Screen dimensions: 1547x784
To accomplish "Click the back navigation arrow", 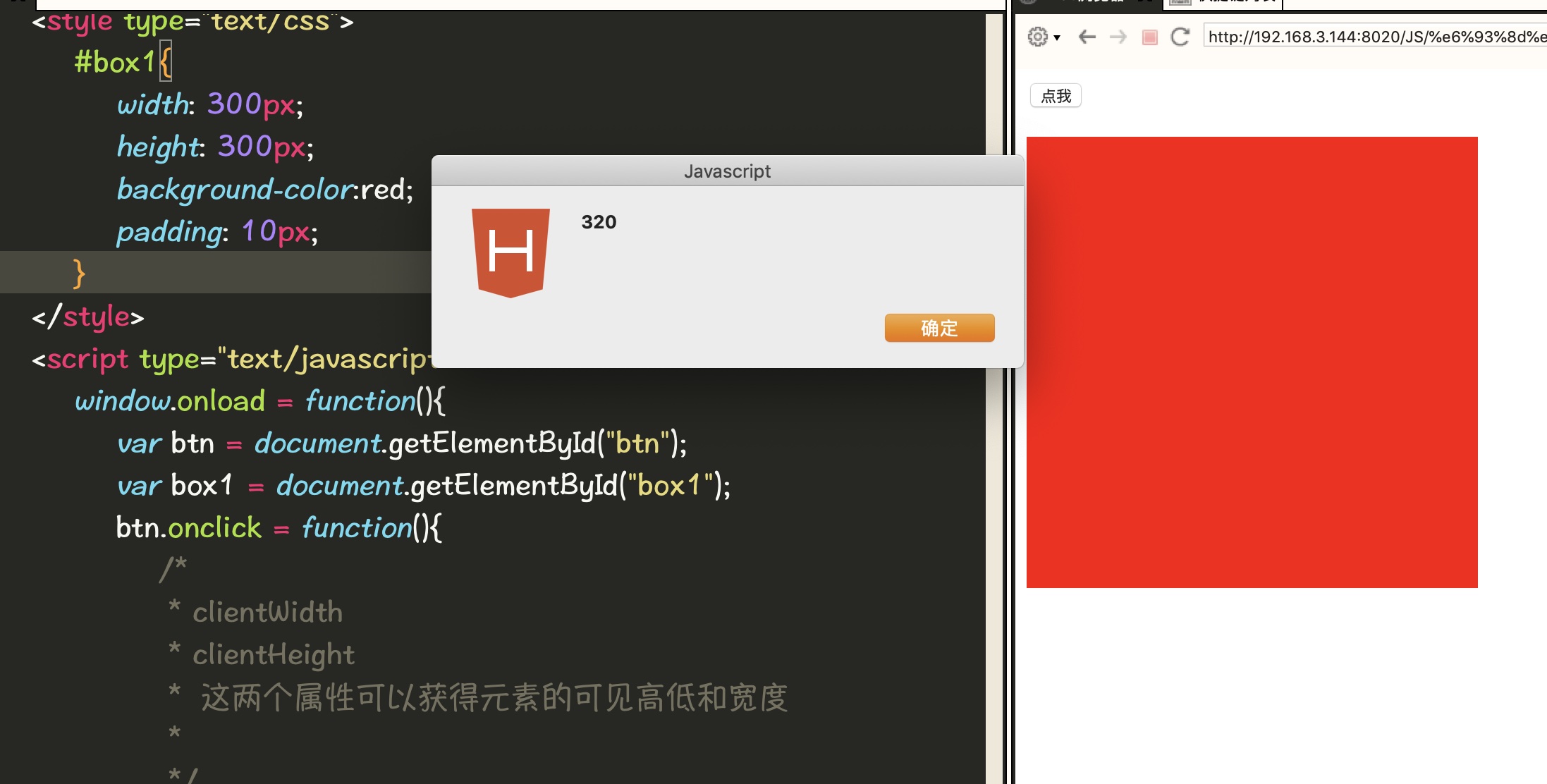I will (x=1086, y=37).
